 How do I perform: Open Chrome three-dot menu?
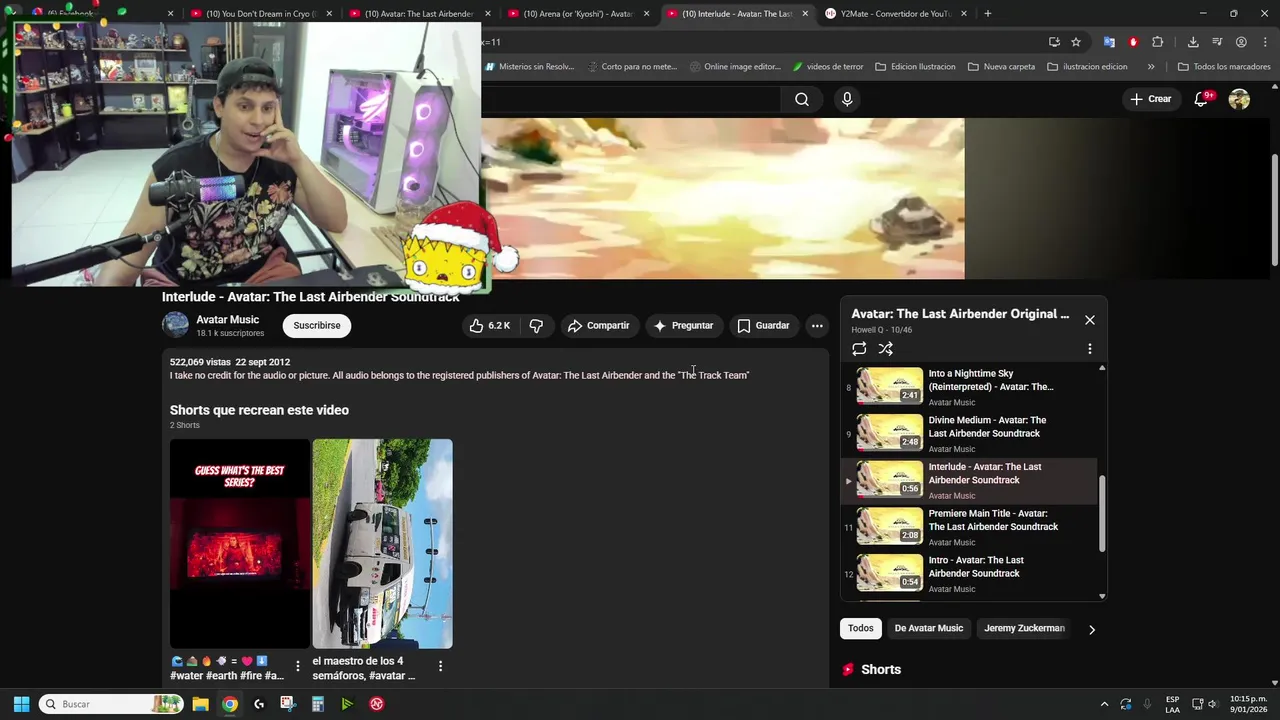click(x=1265, y=42)
